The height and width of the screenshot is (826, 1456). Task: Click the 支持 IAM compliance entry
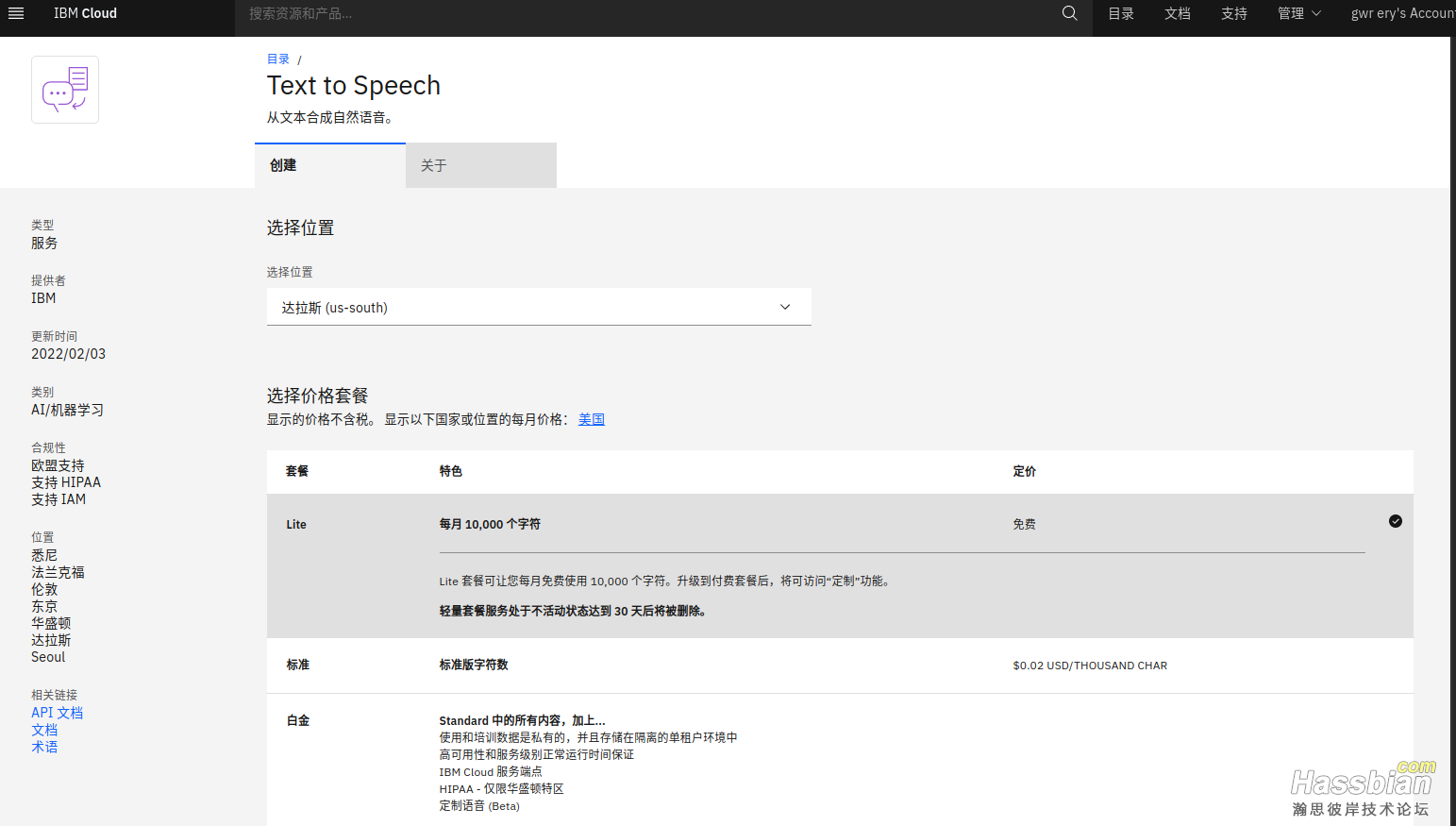coord(59,499)
